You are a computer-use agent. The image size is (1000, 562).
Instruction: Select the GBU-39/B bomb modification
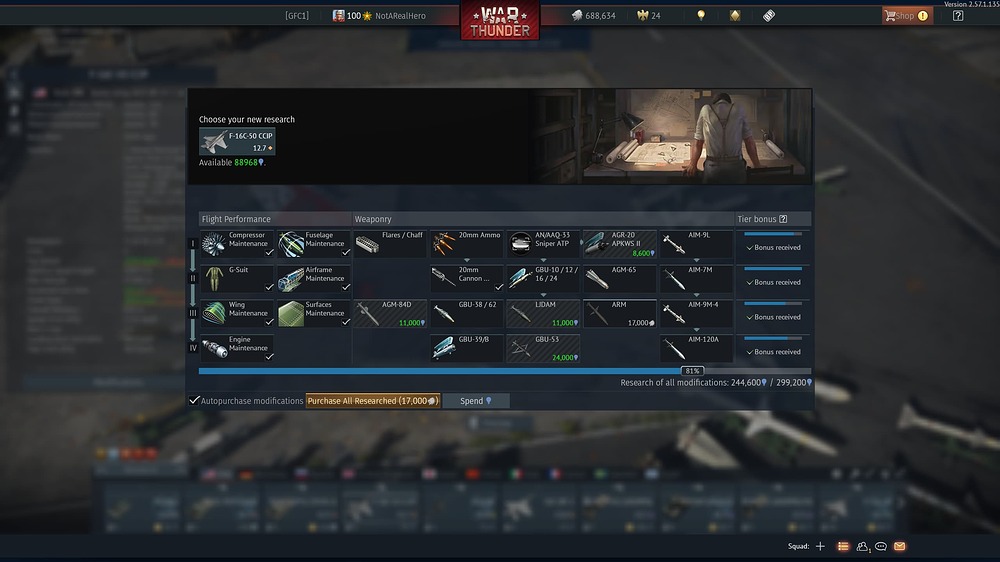(466, 349)
